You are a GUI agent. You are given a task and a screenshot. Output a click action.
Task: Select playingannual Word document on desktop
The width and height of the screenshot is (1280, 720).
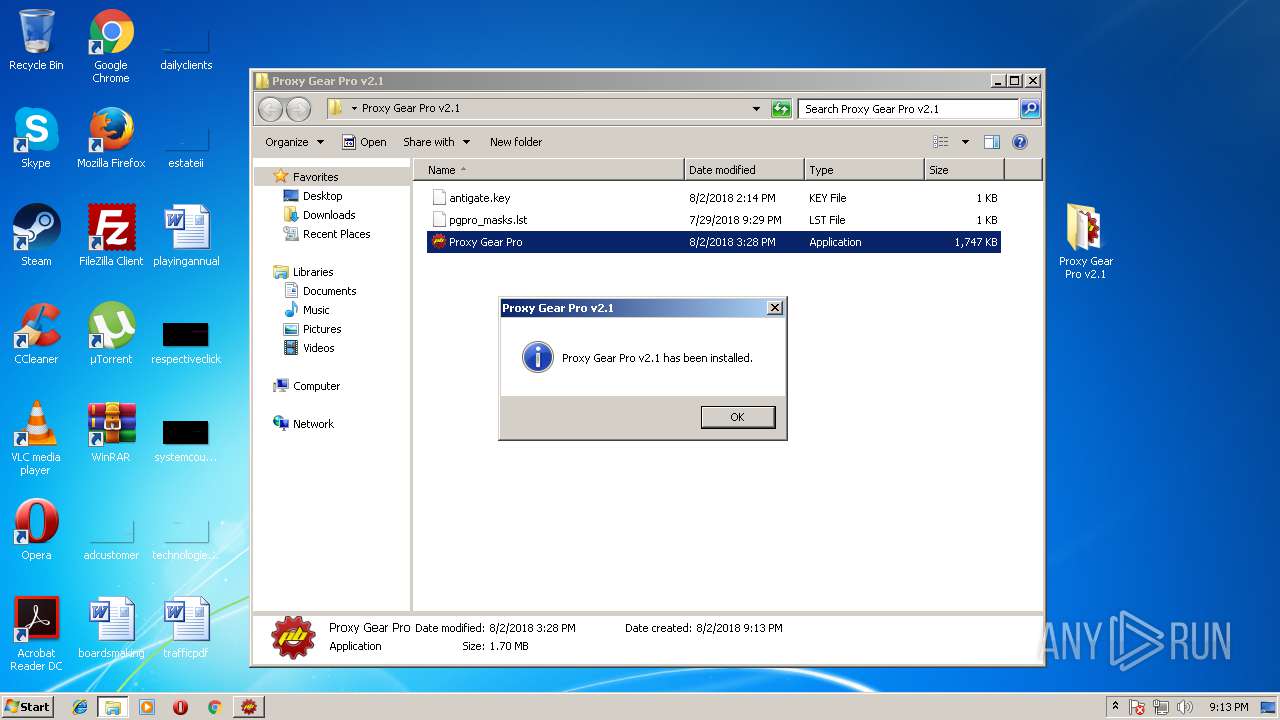(186, 236)
